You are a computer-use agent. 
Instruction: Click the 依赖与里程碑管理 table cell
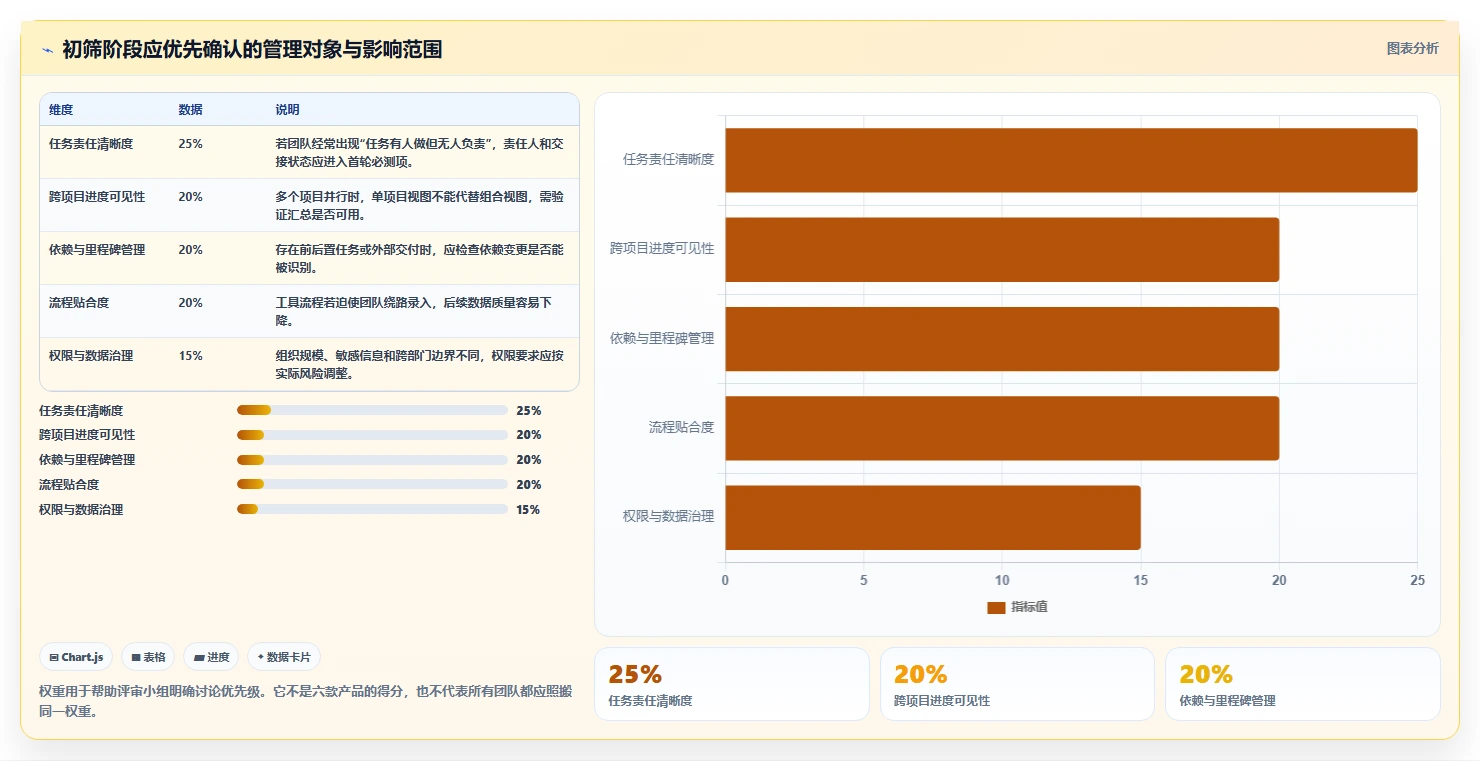click(97, 250)
